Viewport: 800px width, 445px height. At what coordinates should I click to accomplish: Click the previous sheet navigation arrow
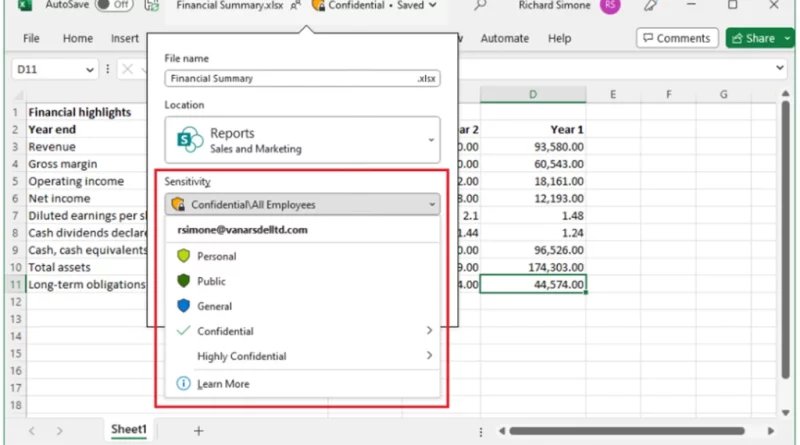tap(32, 431)
